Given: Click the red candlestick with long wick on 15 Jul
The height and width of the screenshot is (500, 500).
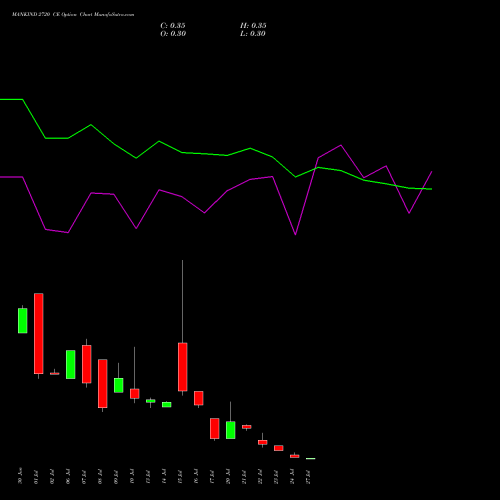Looking at the screenshot, I should click(183, 367).
